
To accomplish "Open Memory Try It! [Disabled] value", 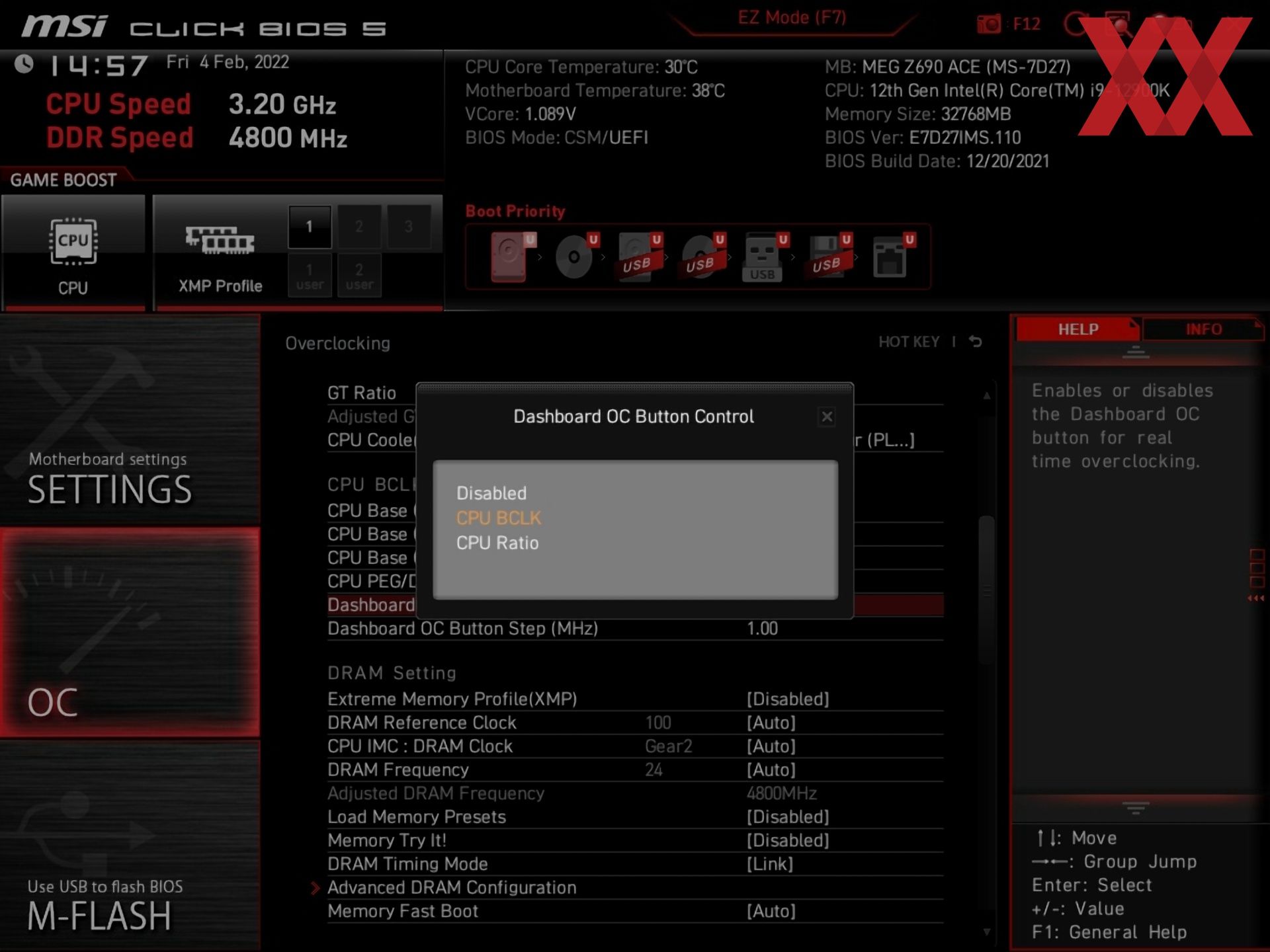I will [x=788, y=840].
